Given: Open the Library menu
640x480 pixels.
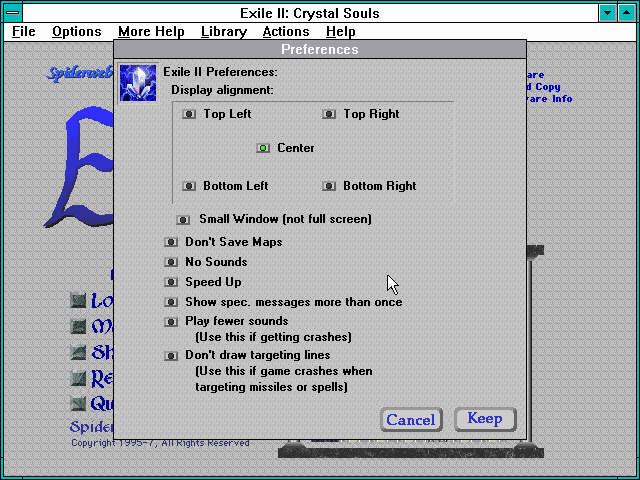Looking at the screenshot, I should pyautogui.click(x=224, y=31).
